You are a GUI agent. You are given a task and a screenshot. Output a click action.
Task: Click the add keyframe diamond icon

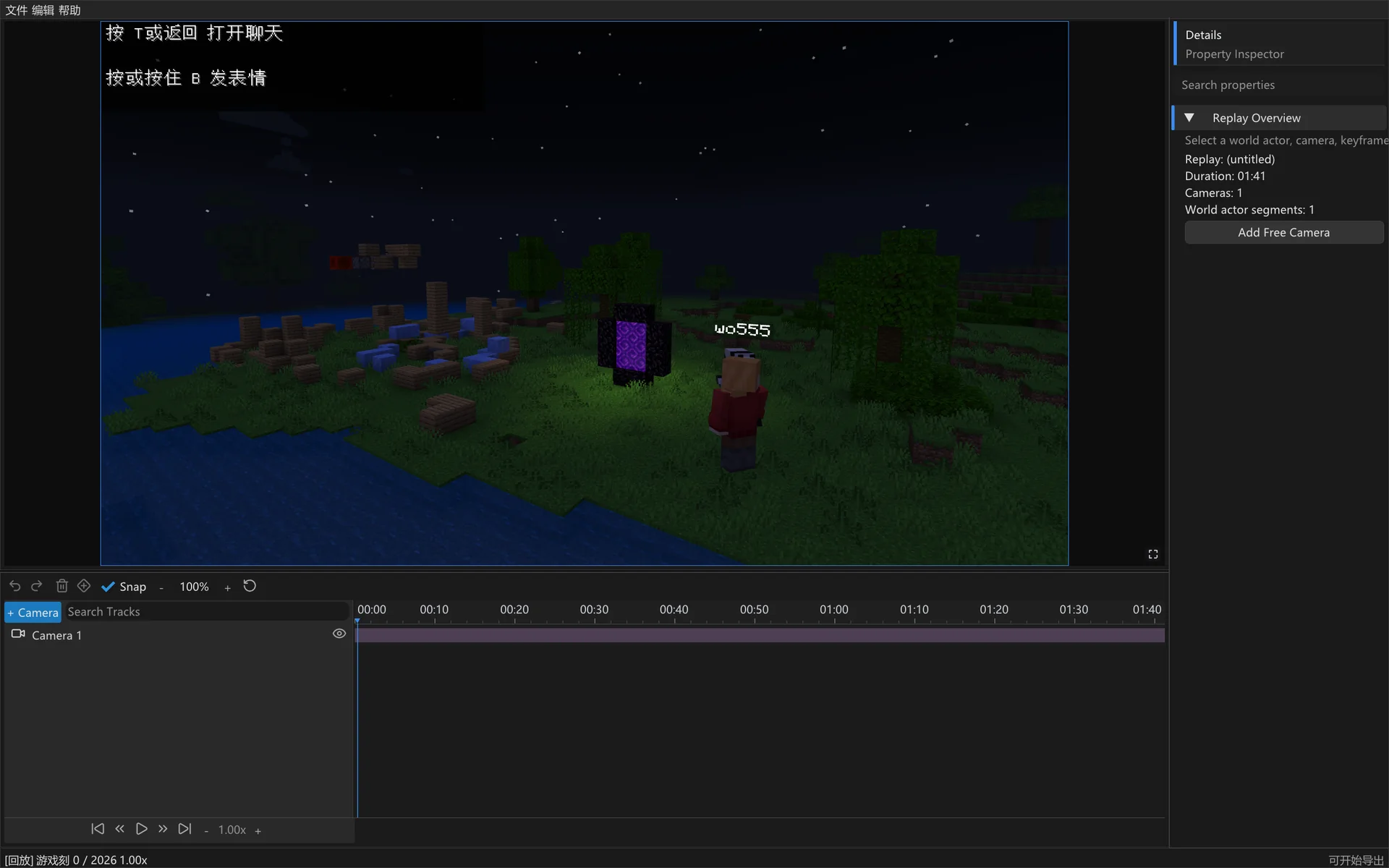[84, 586]
